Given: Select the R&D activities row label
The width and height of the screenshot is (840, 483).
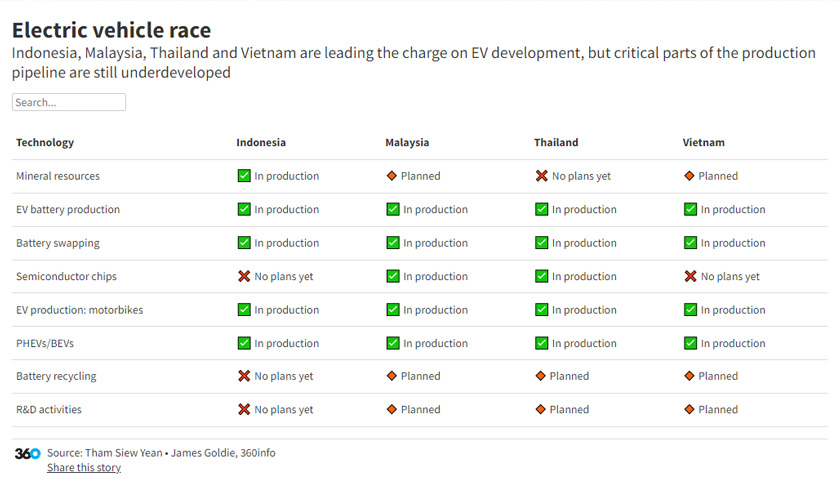Looking at the screenshot, I should 49,409.
